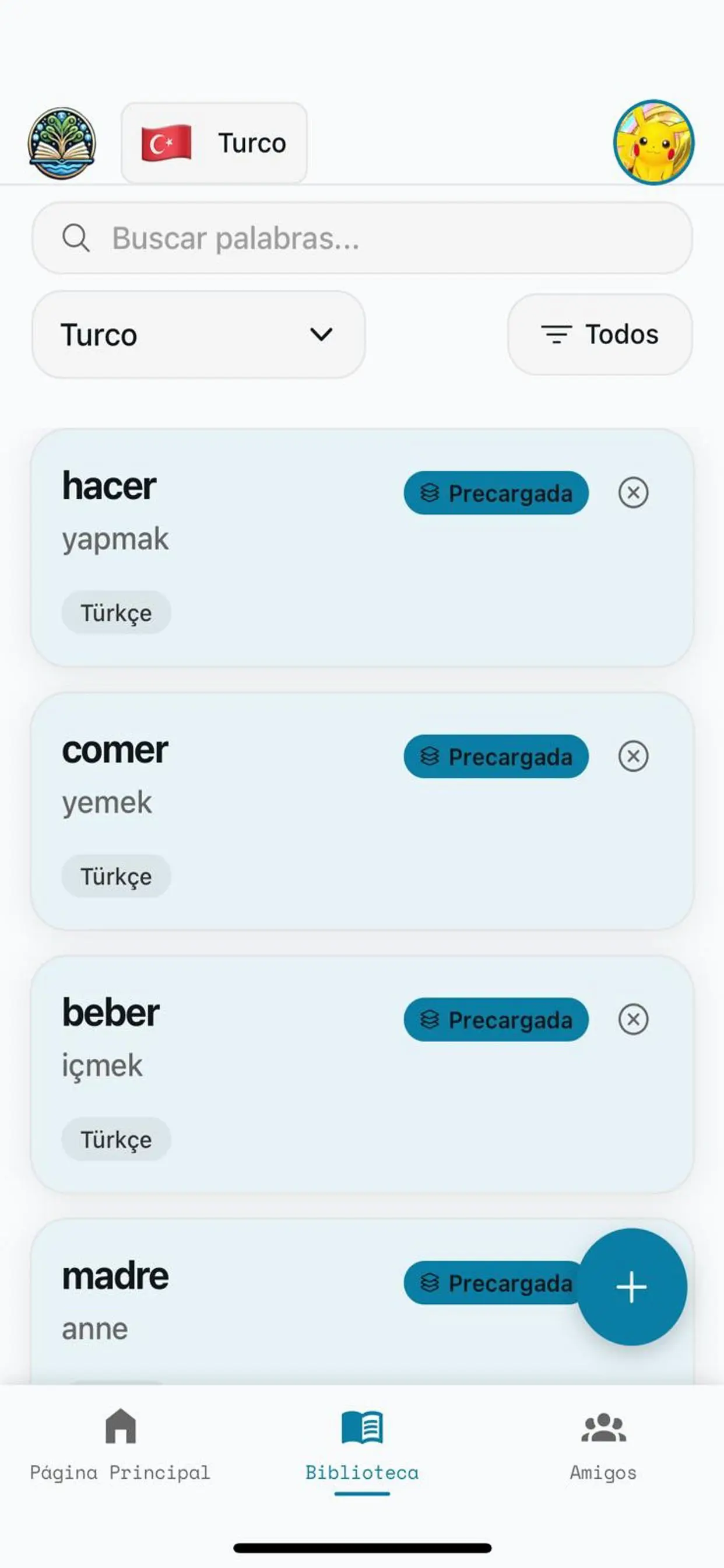
Task: Open the Amigos people icon
Action: [603, 1427]
